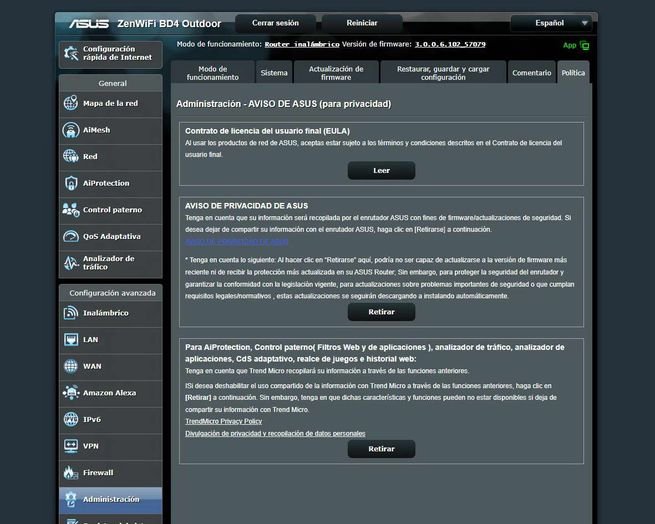This screenshot has height=524, width=655.
Task: Open the Actualización de firmware tab
Action: click(336, 73)
